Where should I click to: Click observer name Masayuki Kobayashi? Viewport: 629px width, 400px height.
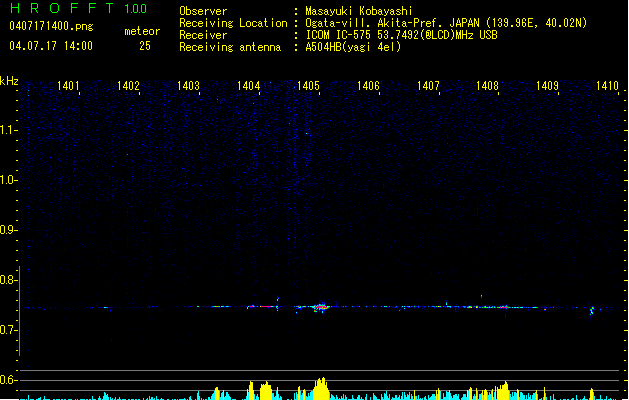359,11
